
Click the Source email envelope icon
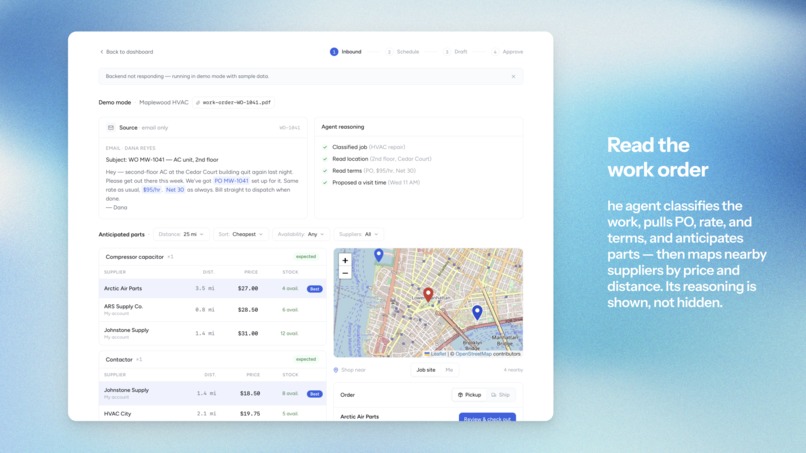point(111,128)
